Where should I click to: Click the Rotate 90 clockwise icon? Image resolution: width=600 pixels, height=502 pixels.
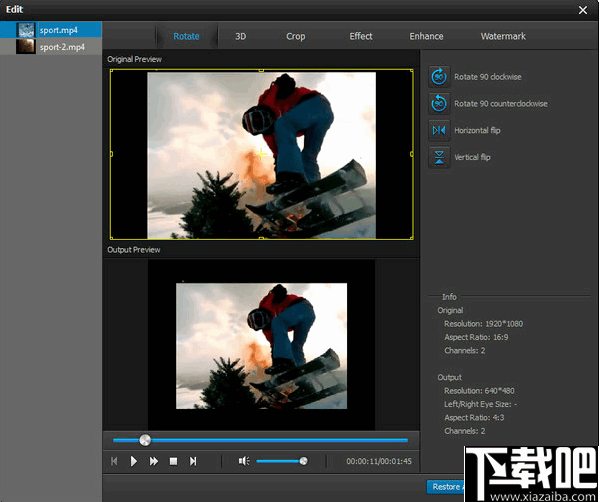coord(439,77)
